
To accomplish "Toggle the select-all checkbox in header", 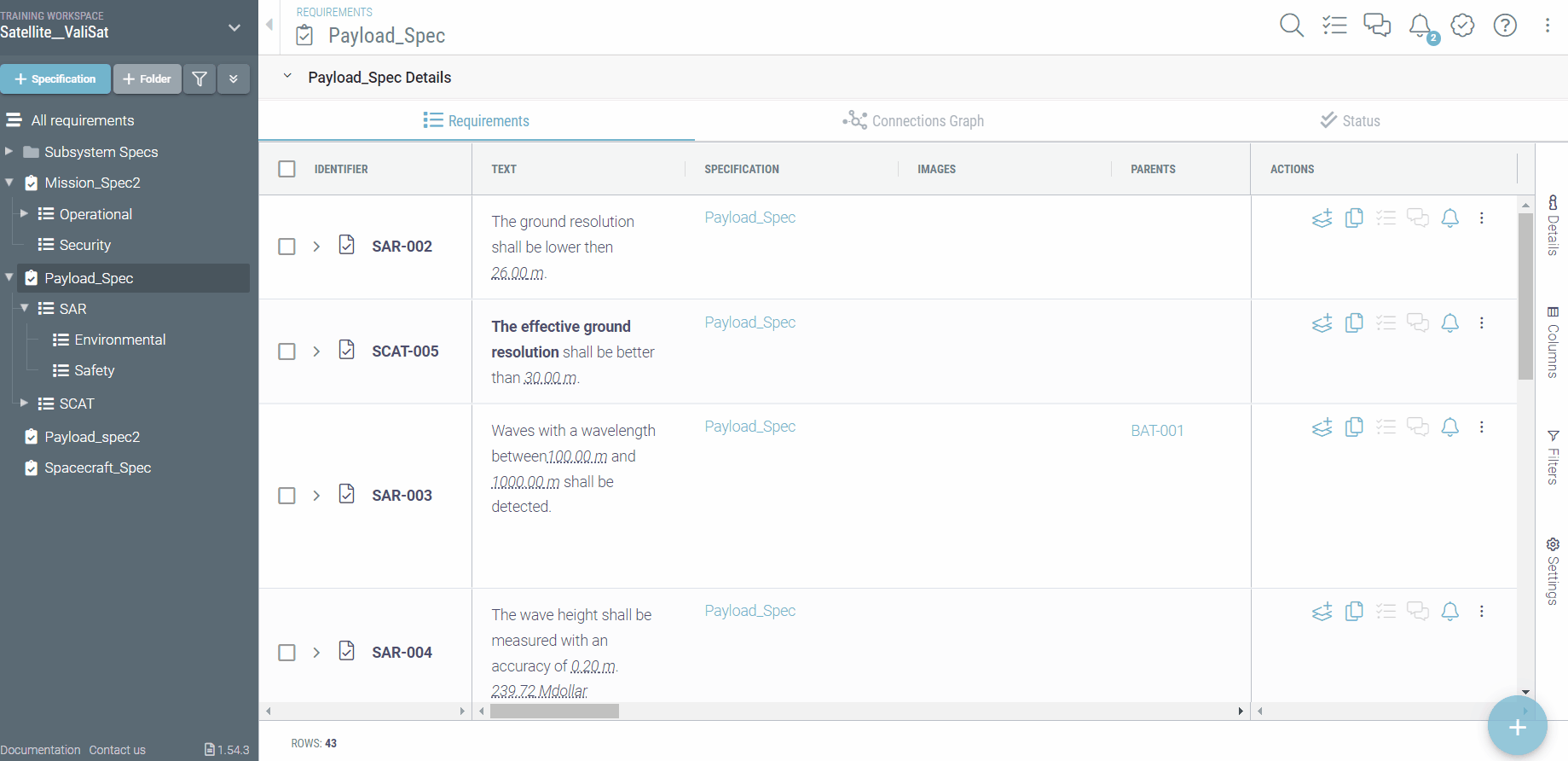I will (x=287, y=169).
